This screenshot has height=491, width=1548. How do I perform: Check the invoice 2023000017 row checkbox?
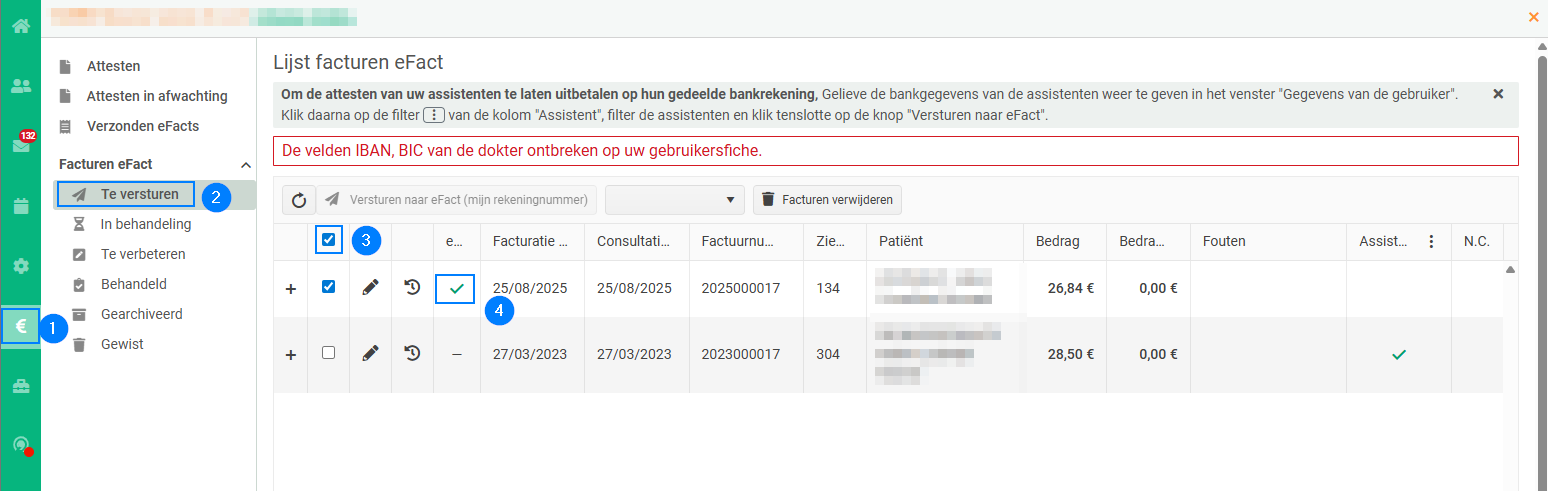(329, 352)
